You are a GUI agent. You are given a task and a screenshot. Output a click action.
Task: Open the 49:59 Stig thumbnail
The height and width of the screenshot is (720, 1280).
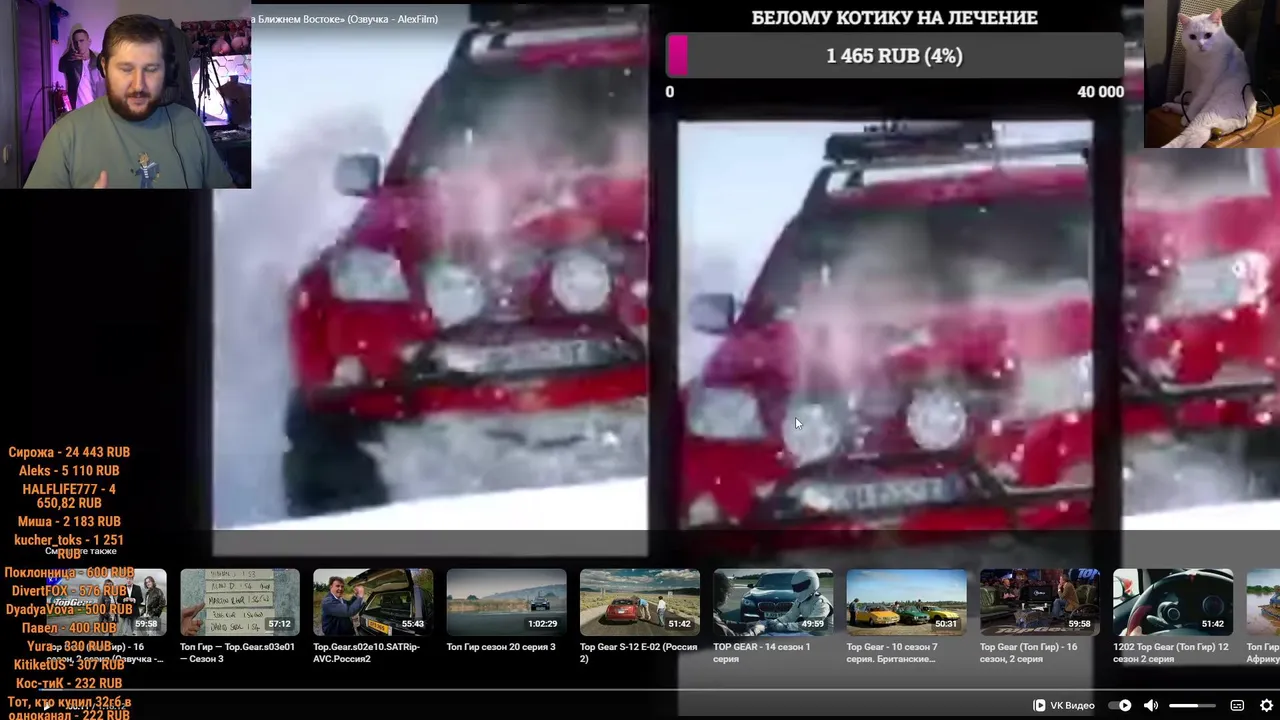[773, 602]
